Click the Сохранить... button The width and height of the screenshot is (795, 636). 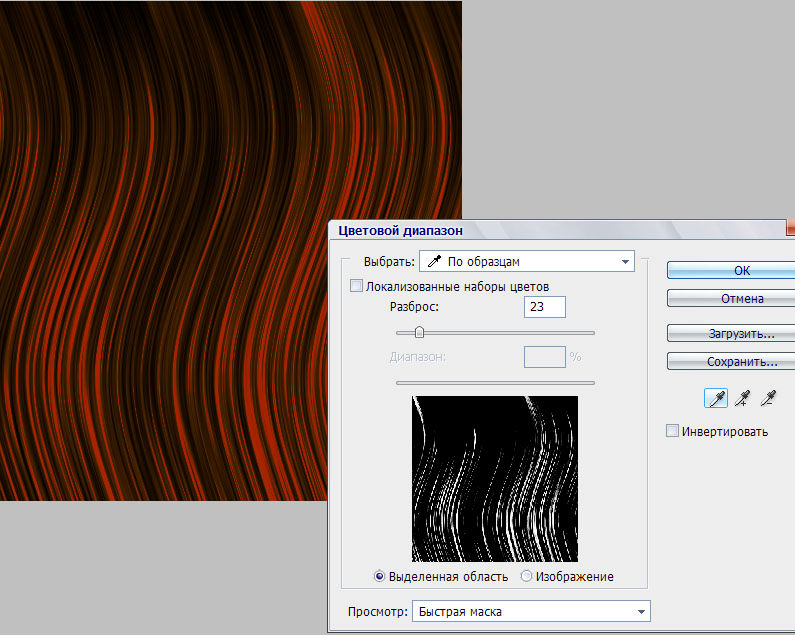click(x=731, y=361)
